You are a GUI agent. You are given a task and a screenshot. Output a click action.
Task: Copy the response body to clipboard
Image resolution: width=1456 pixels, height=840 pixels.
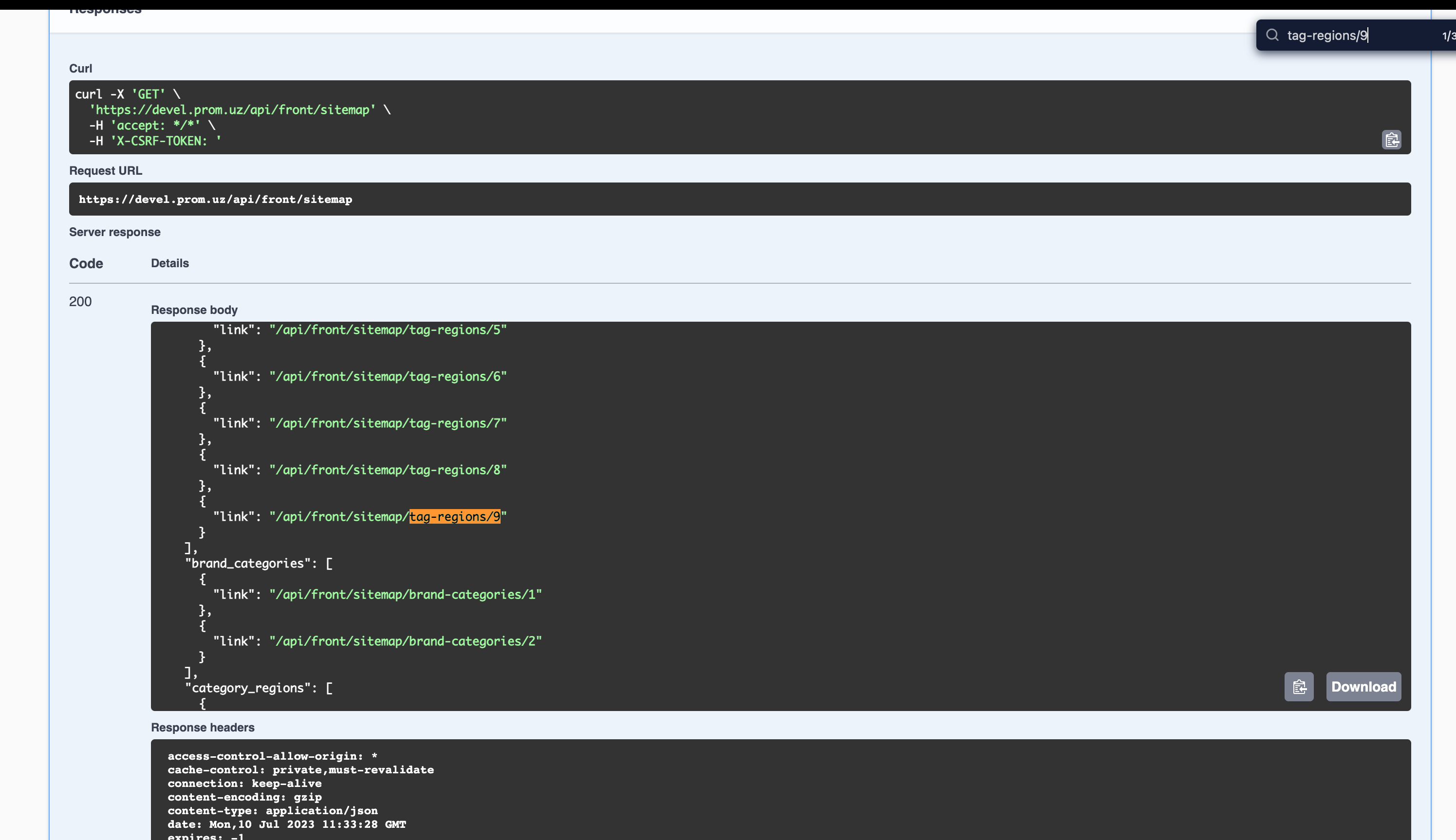(x=1298, y=687)
